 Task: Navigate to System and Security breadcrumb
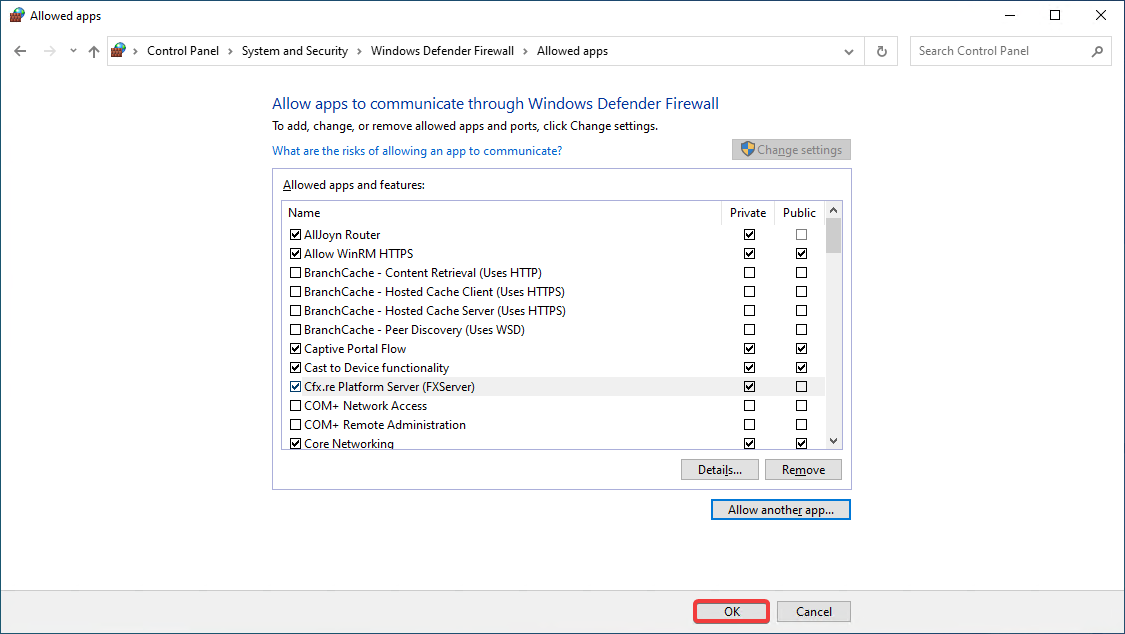tap(295, 51)
